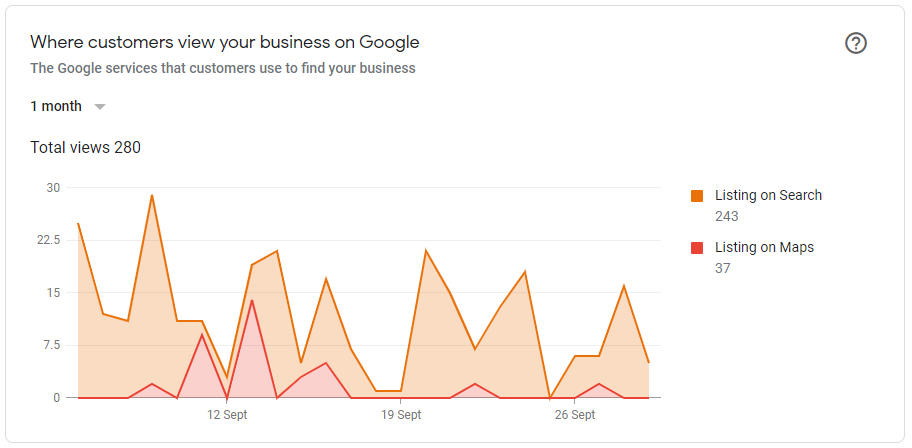Open the help question mark icon
The width and height of the screenshot is (912, 448).
856,43
